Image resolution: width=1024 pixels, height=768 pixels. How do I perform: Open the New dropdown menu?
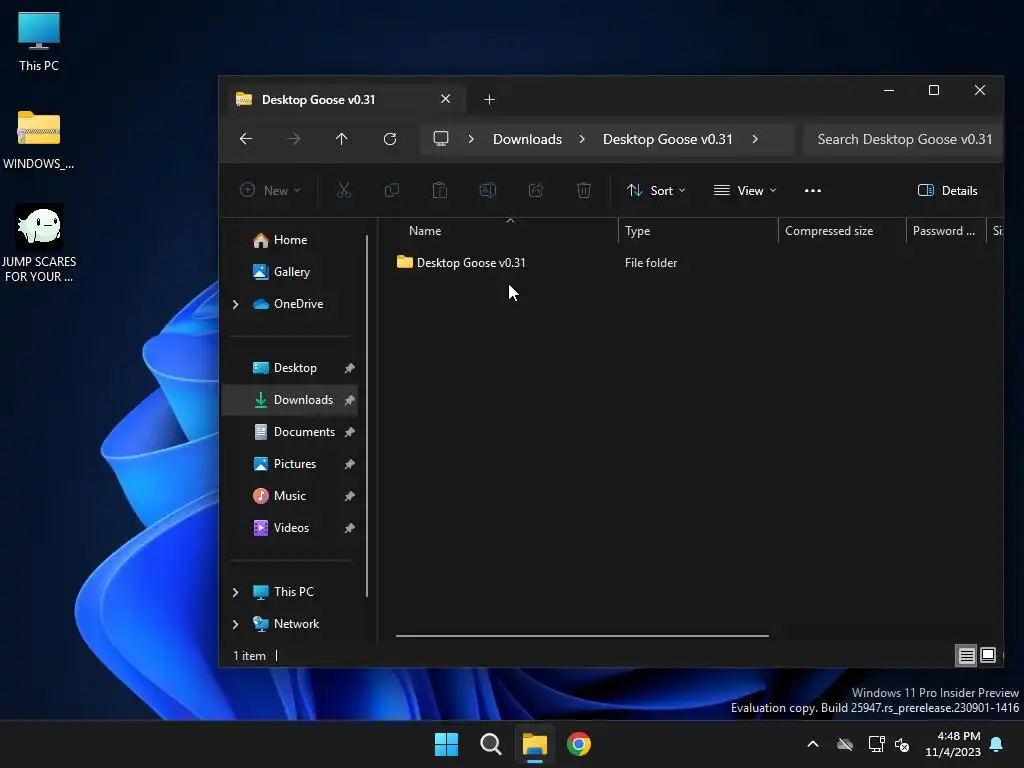(x=270, y=190)
